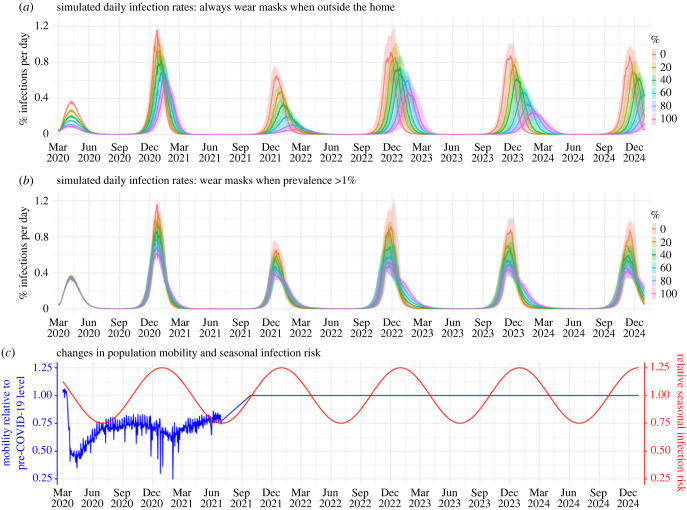Viewport: 687px width, 510px height.
Task: Click the panel (a) label
Action: (x=26, y=7)
